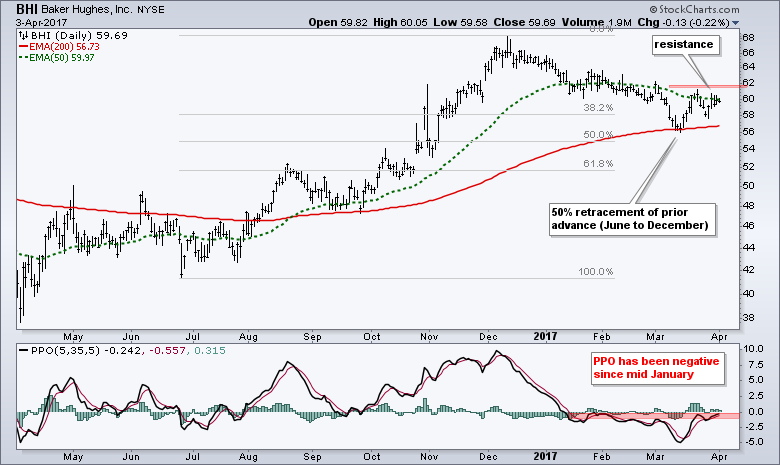Click the 50.0% Fibonacci level label
Screen dimensions: 780x465
point(598,135)
